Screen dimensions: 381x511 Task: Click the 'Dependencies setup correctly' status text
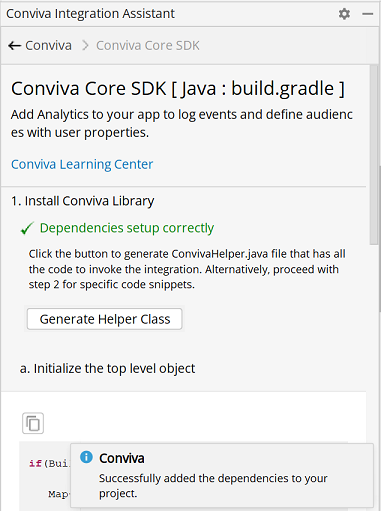tap(127, 228)
